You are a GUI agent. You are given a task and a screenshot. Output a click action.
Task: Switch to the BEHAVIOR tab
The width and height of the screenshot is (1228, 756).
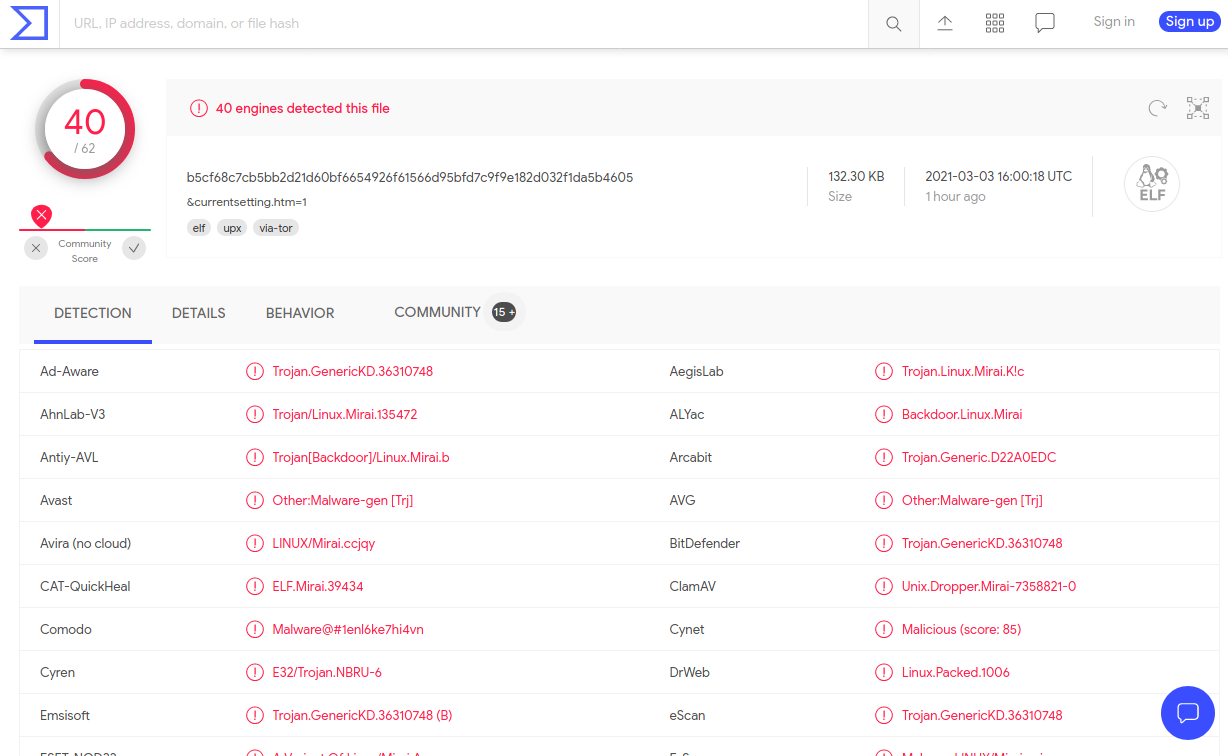pos(300,313)
